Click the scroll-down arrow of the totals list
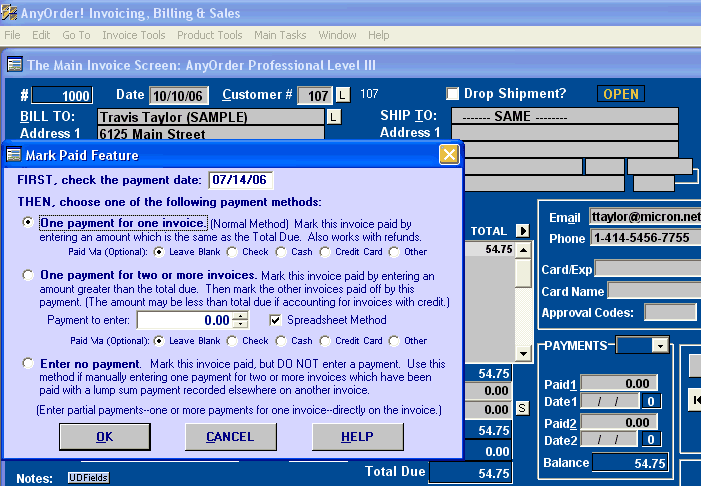This screenshot has width=701, height=486. pos(523,354)
